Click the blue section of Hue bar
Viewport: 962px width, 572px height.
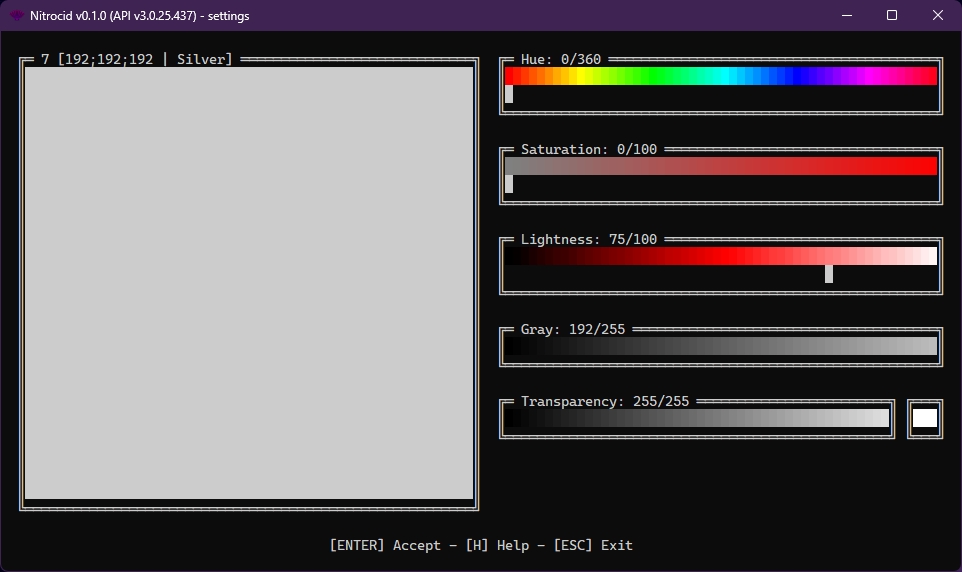[x=802, y=76]
